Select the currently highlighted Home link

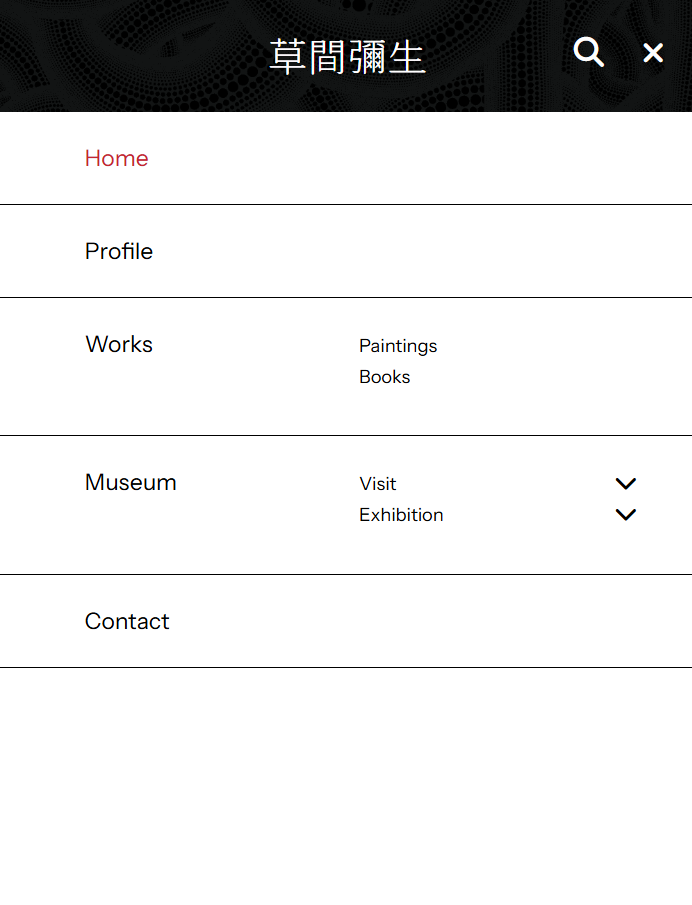[x=116, y=158]
